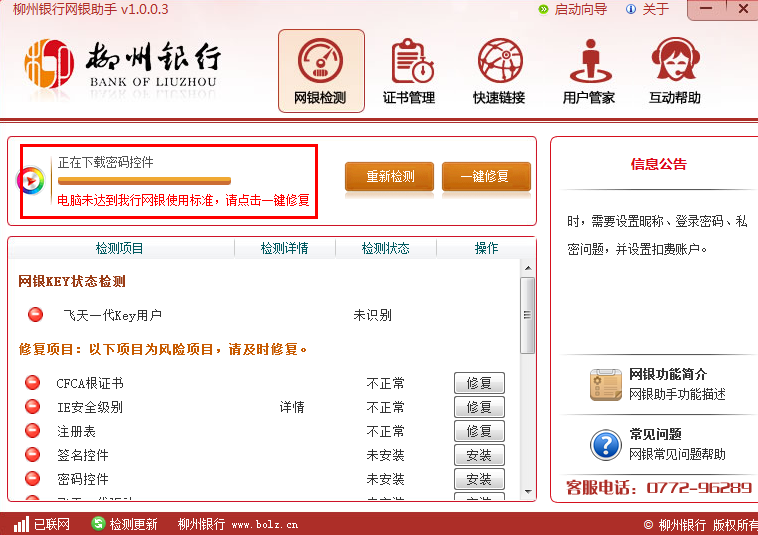Click the 已联网 signal bars icon
Image resolution: width=758 pixels, height=535 pixels.
21,524
